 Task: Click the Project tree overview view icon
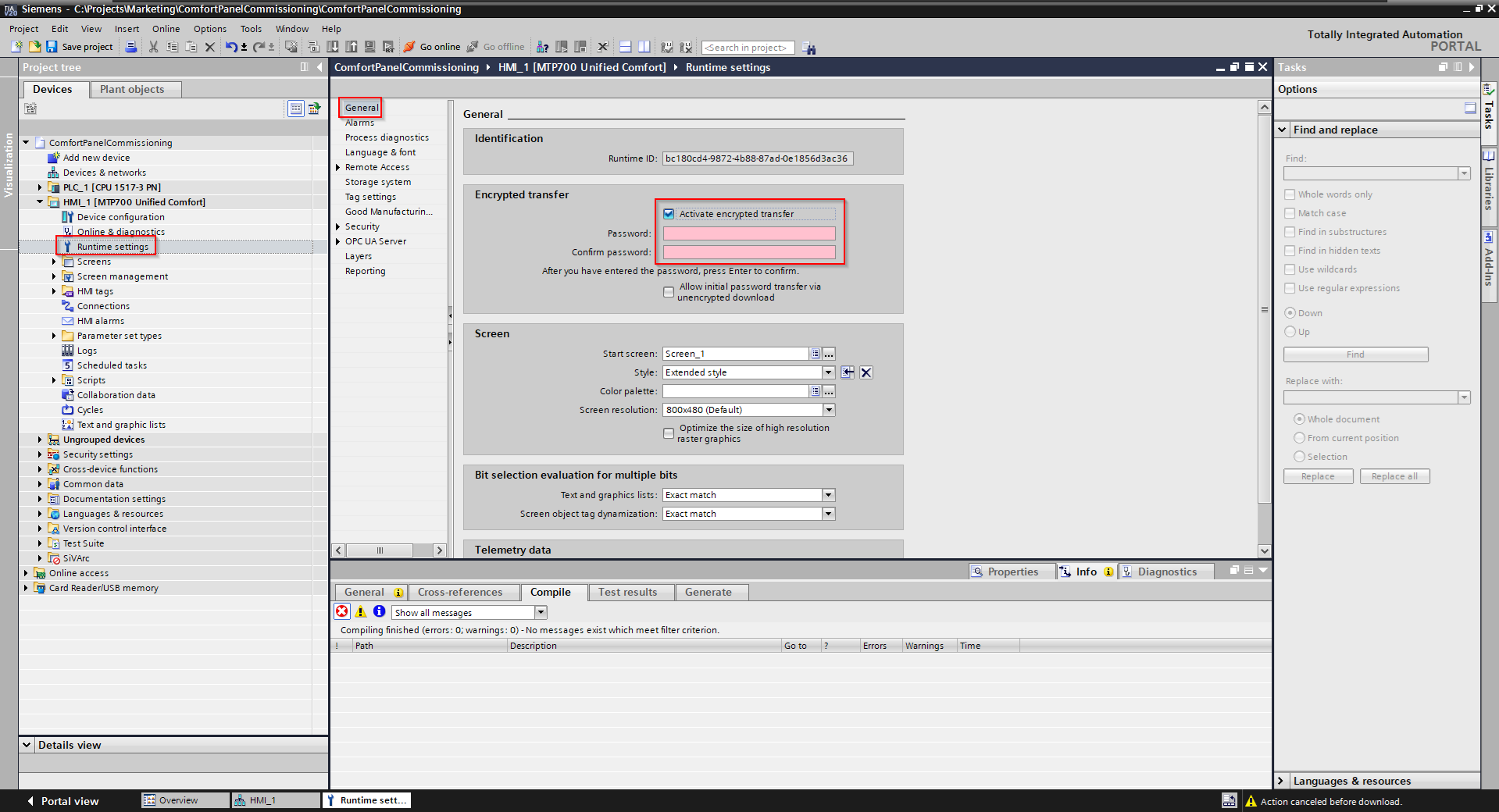click(296, 109)
